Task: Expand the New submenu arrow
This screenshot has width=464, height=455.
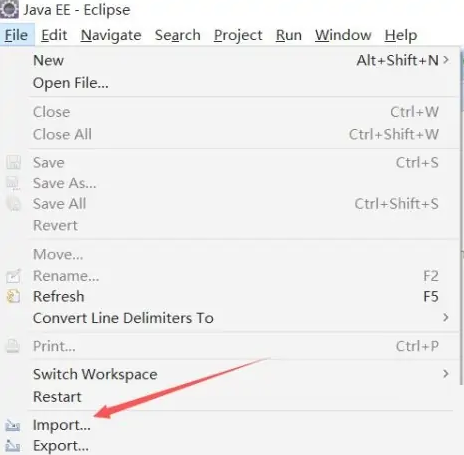Action: tap(446, 60)
